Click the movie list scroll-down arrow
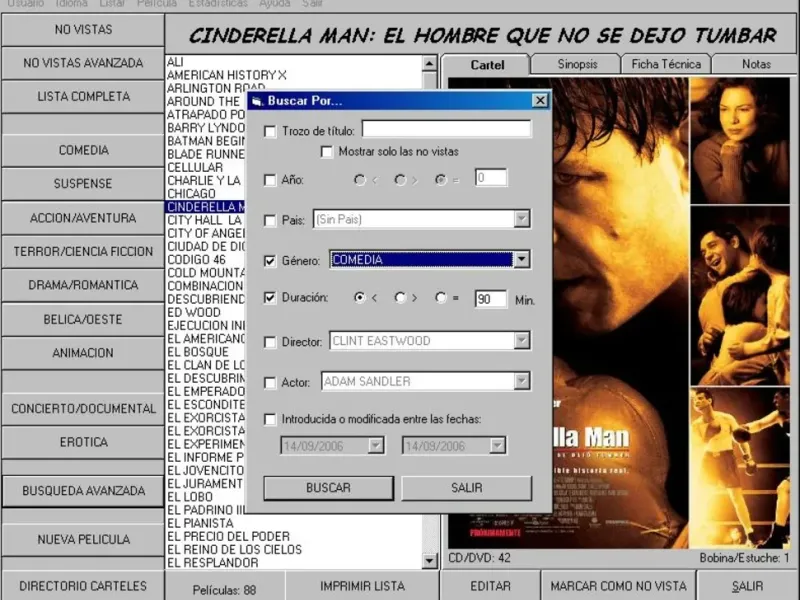This screenshot has width=800, height=600. (x=430, y=561)
